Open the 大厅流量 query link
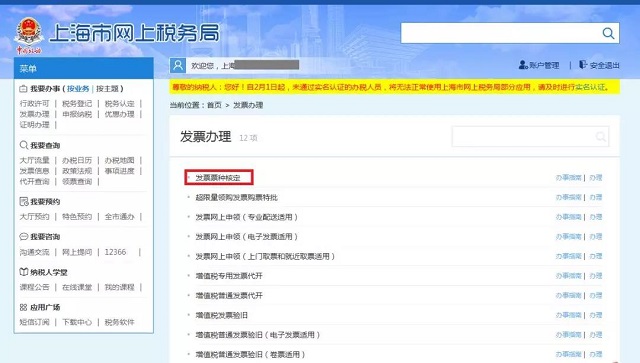This screenshot has width=640, height=363. coord(34,160)
